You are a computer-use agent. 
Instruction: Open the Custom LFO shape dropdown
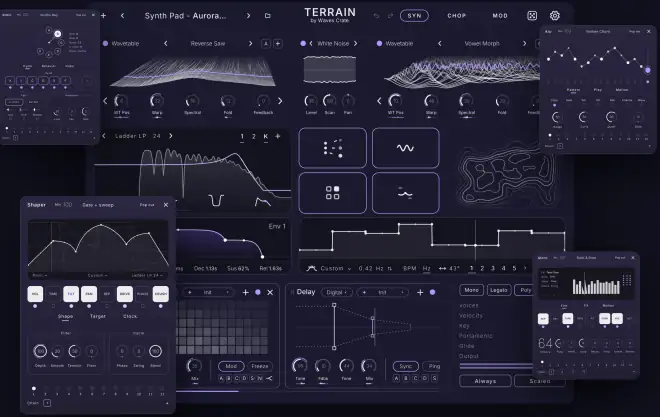pyautogui.click(x=336, y=268)
